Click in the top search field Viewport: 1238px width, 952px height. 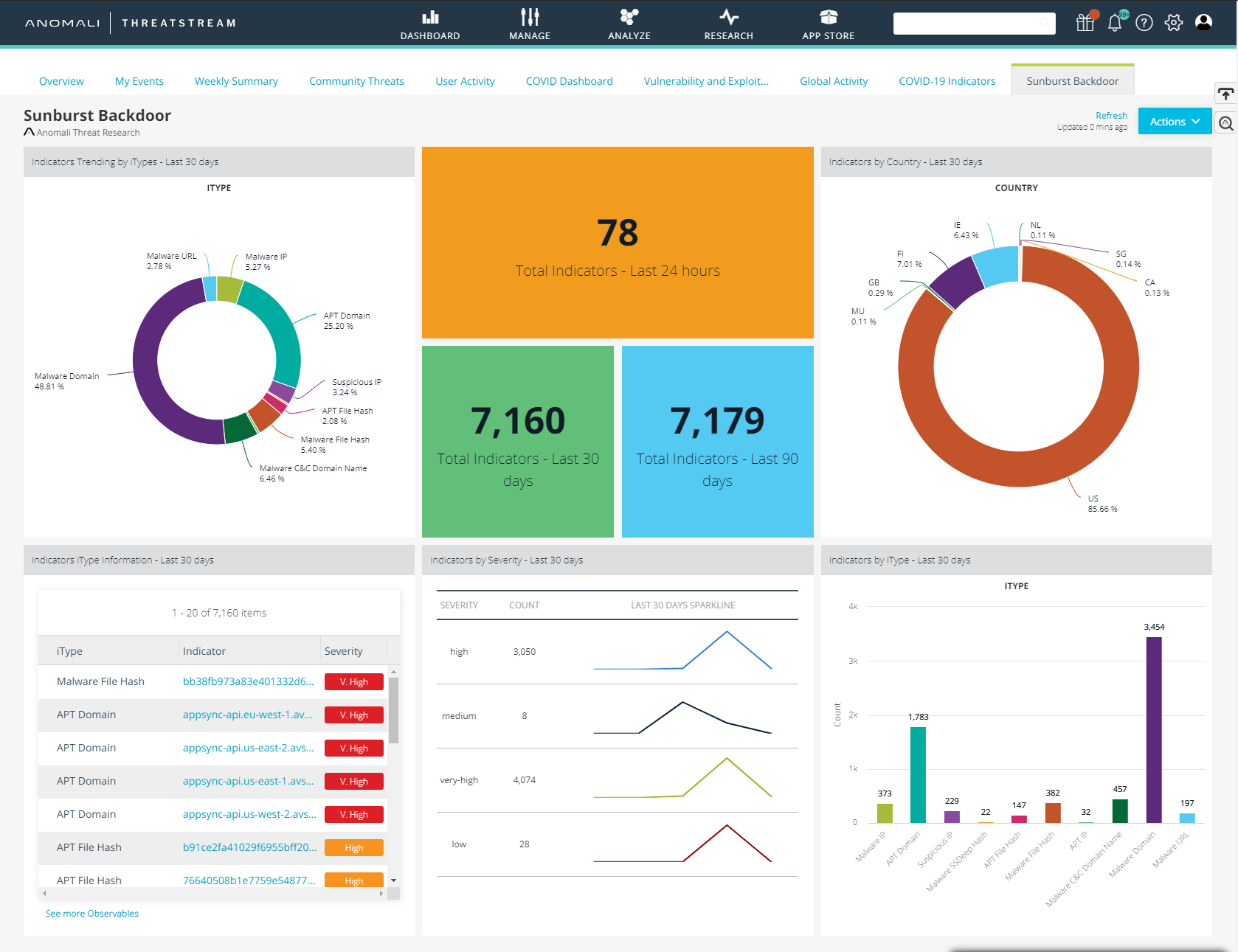[x=974, y=24]
